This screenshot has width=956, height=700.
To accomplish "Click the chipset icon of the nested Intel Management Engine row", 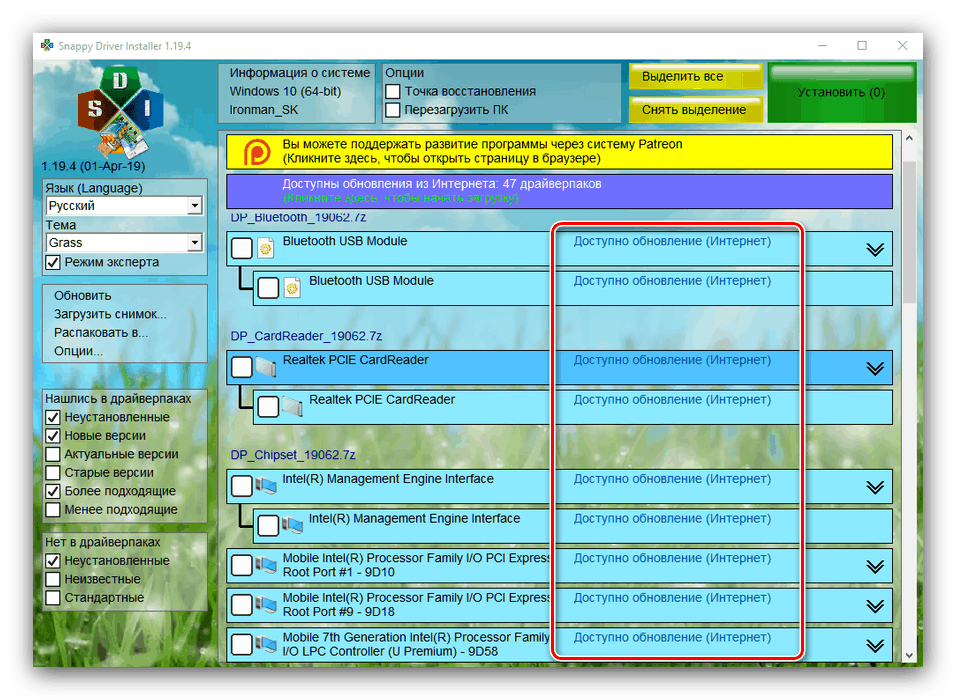I will point(293,526).
